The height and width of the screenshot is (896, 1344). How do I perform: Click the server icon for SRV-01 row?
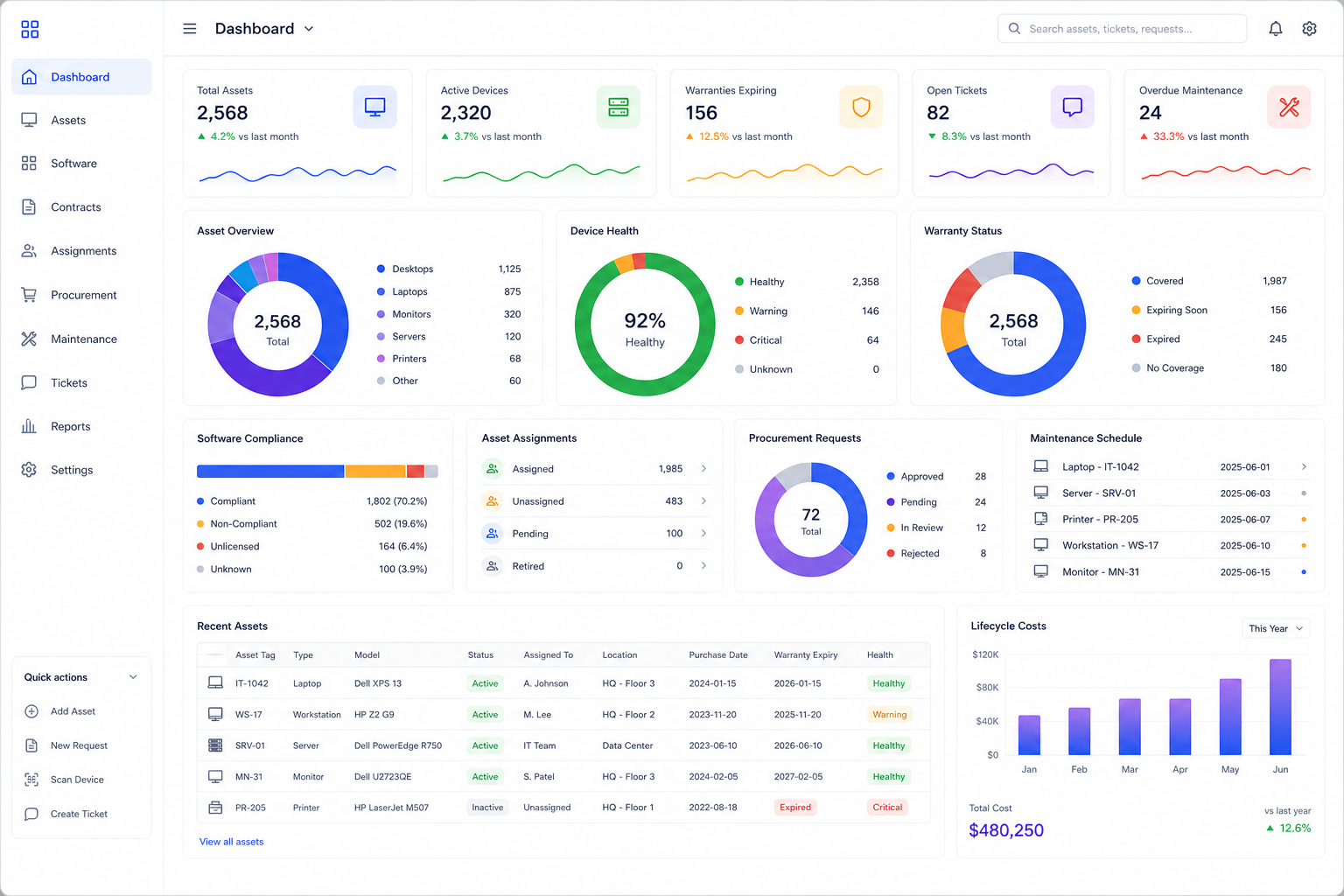[x=215, y=745]
